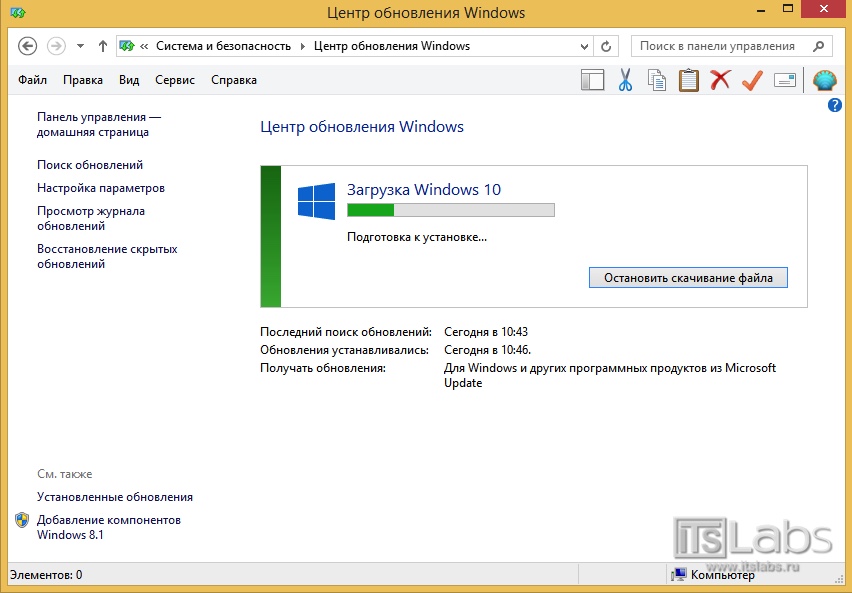Click the Сегодня в 10:46 value
The width and height of the screenshot is (852, 593).
point(487,350)
